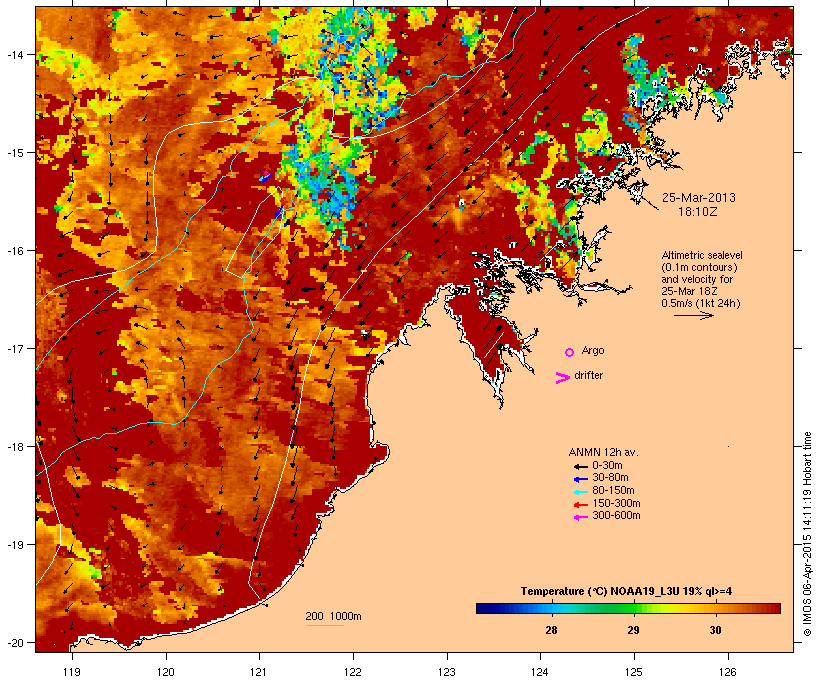Screen dimensions: 820x680
Task: Click longitude label 124
Action: (x=540, y=672)
